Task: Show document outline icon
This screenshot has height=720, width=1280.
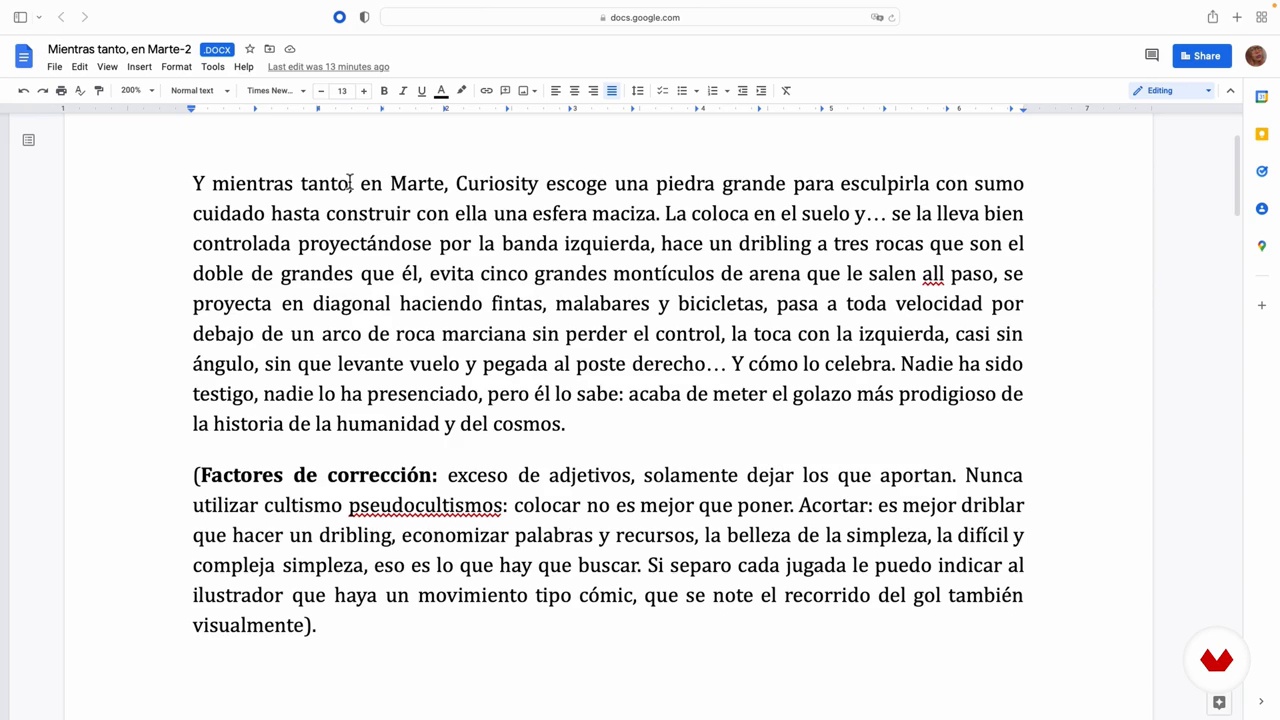Action: 28,140
